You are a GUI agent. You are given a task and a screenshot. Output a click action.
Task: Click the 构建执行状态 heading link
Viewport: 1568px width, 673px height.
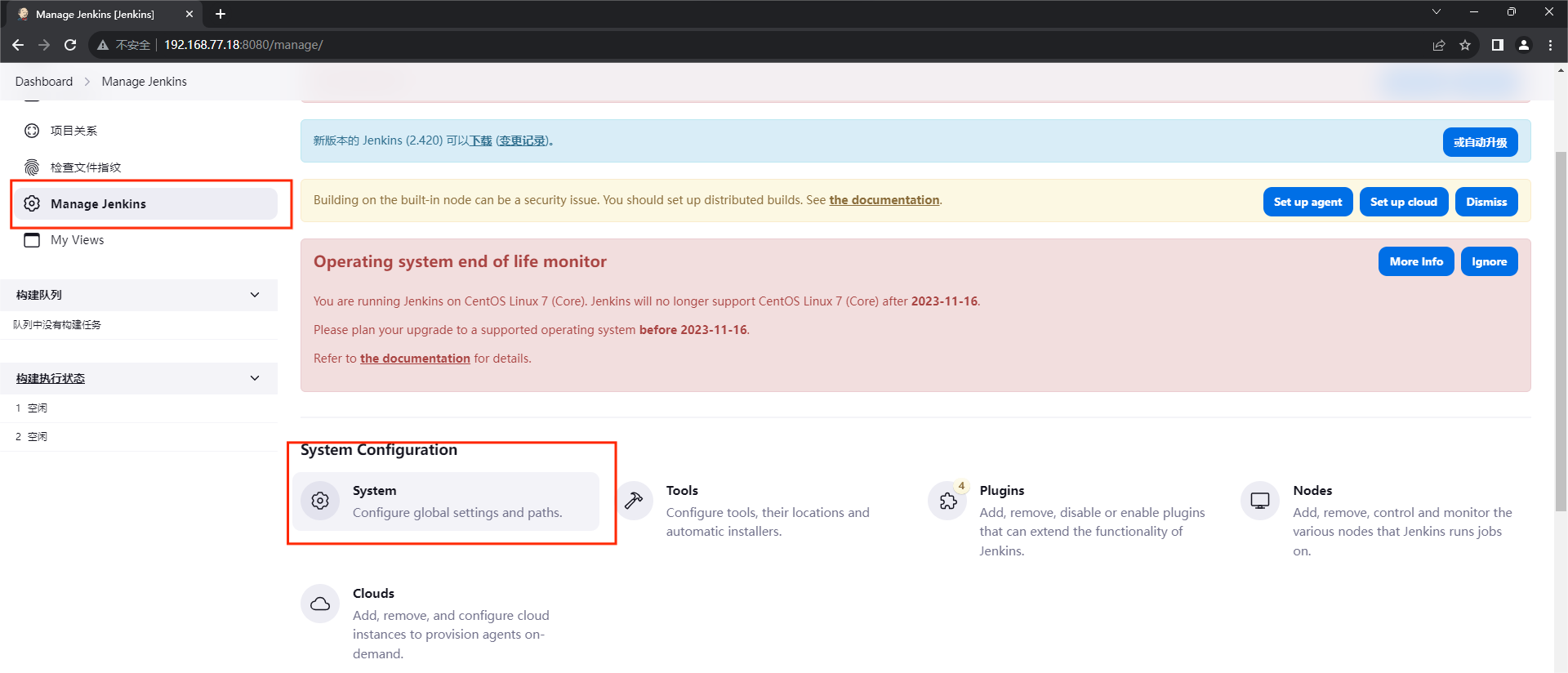(51, 378)
